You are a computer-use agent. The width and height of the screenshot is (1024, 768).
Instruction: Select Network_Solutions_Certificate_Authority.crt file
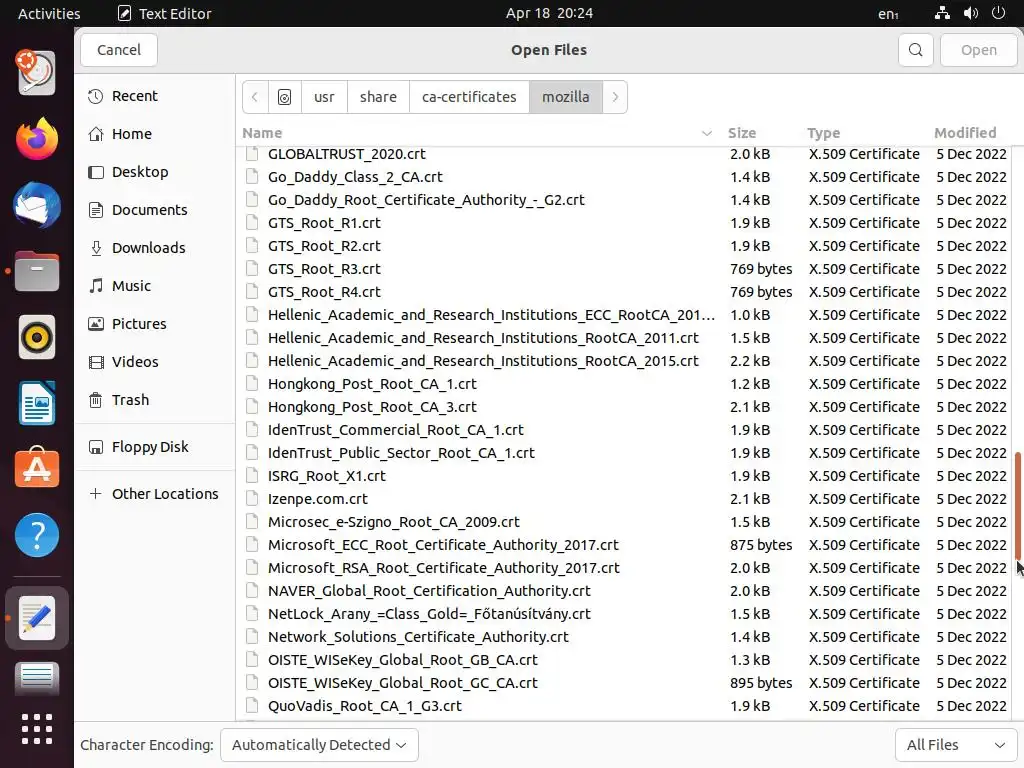(626, 637)
